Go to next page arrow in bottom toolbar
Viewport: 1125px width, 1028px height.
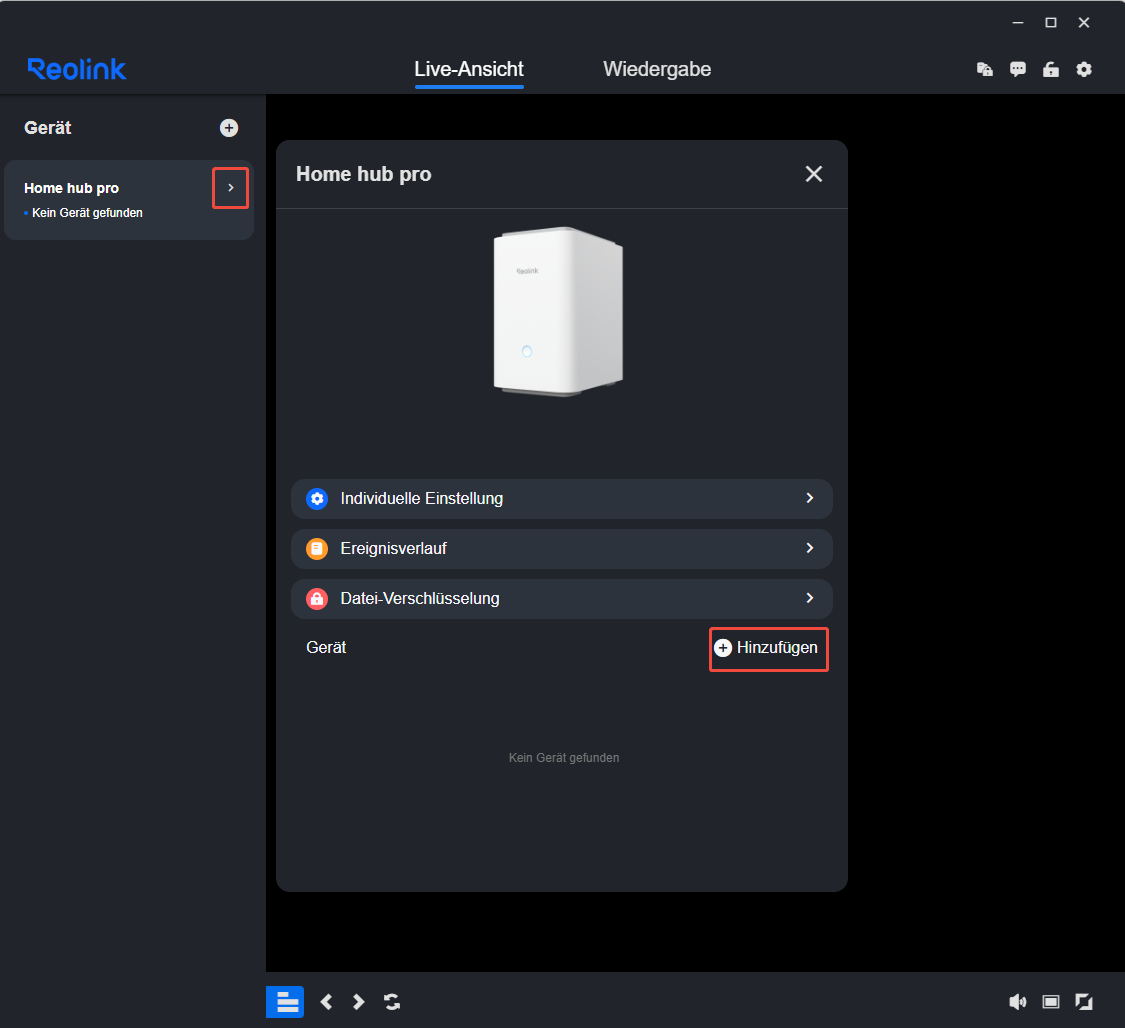coord(359,1001)
